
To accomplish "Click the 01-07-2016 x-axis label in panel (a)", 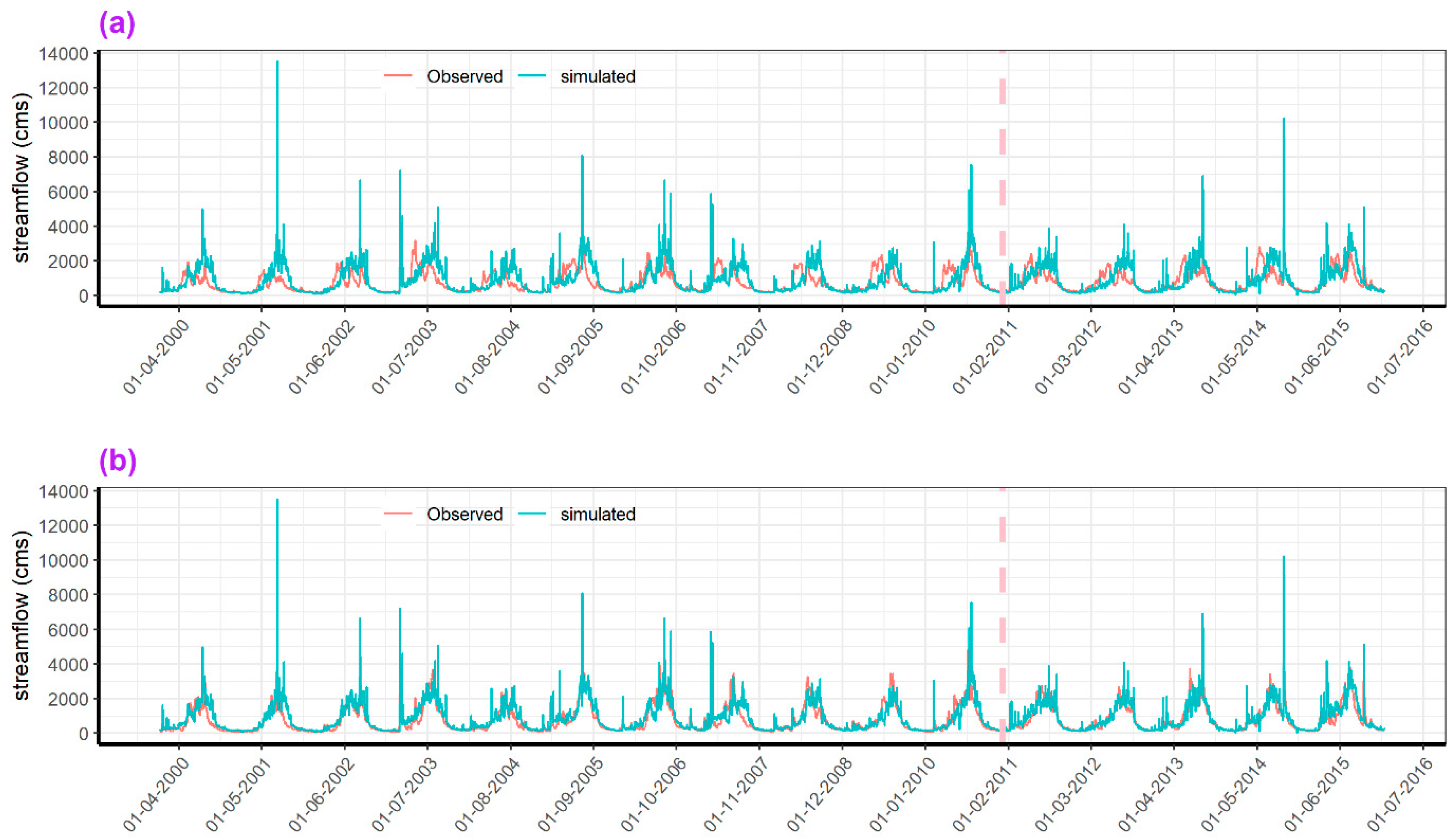I will point(1400,357).
